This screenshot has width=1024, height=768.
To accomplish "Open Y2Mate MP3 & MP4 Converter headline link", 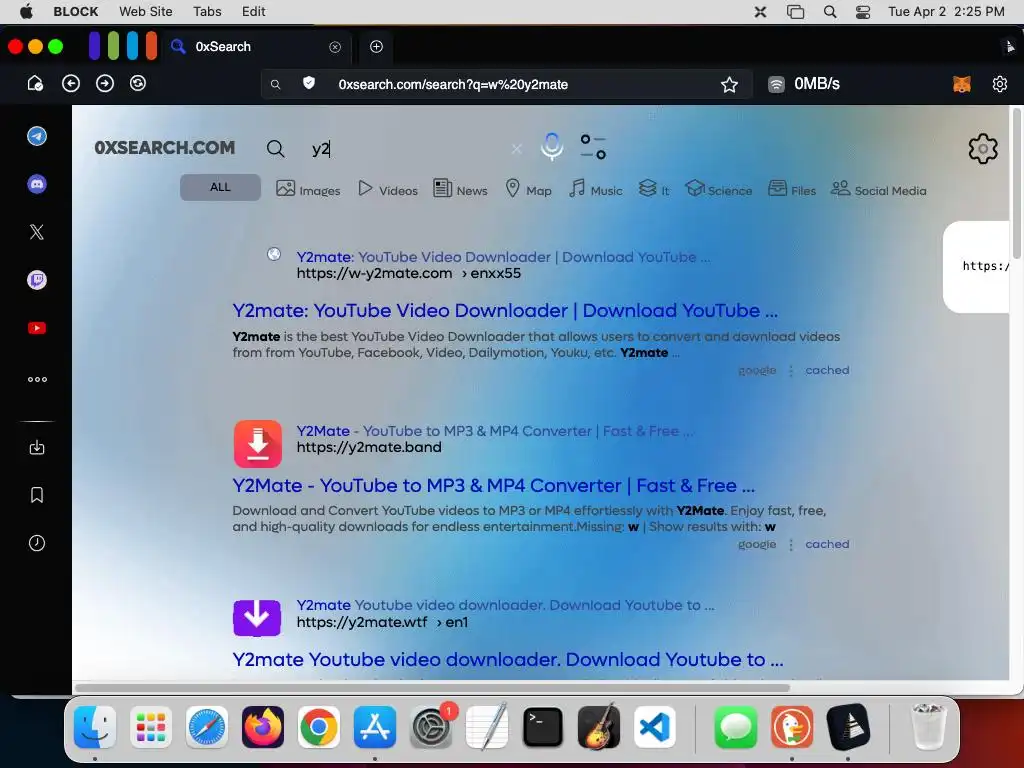I will pyautogui.click(x=494, y=486).
